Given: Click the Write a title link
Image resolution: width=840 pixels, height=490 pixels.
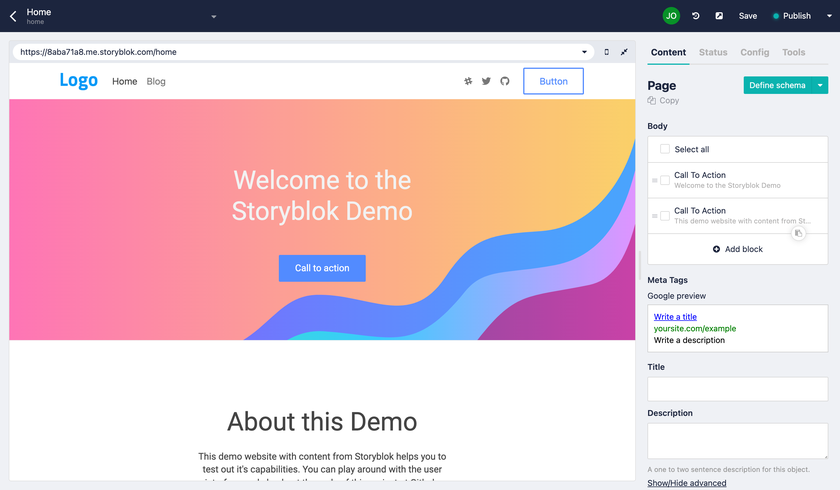Looking at the screenshot, I should tap(675, 317).
